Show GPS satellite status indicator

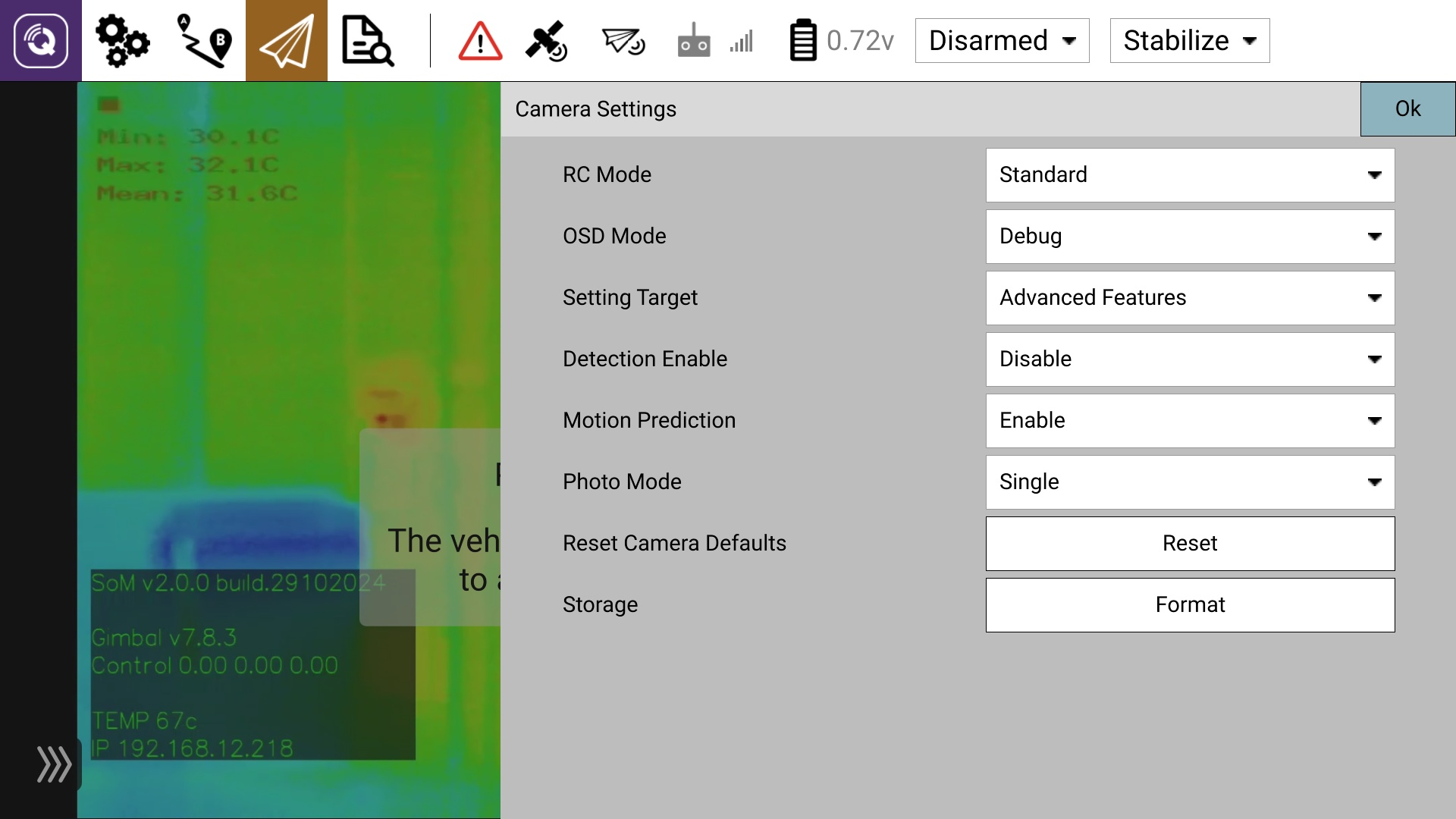point(546,40)
